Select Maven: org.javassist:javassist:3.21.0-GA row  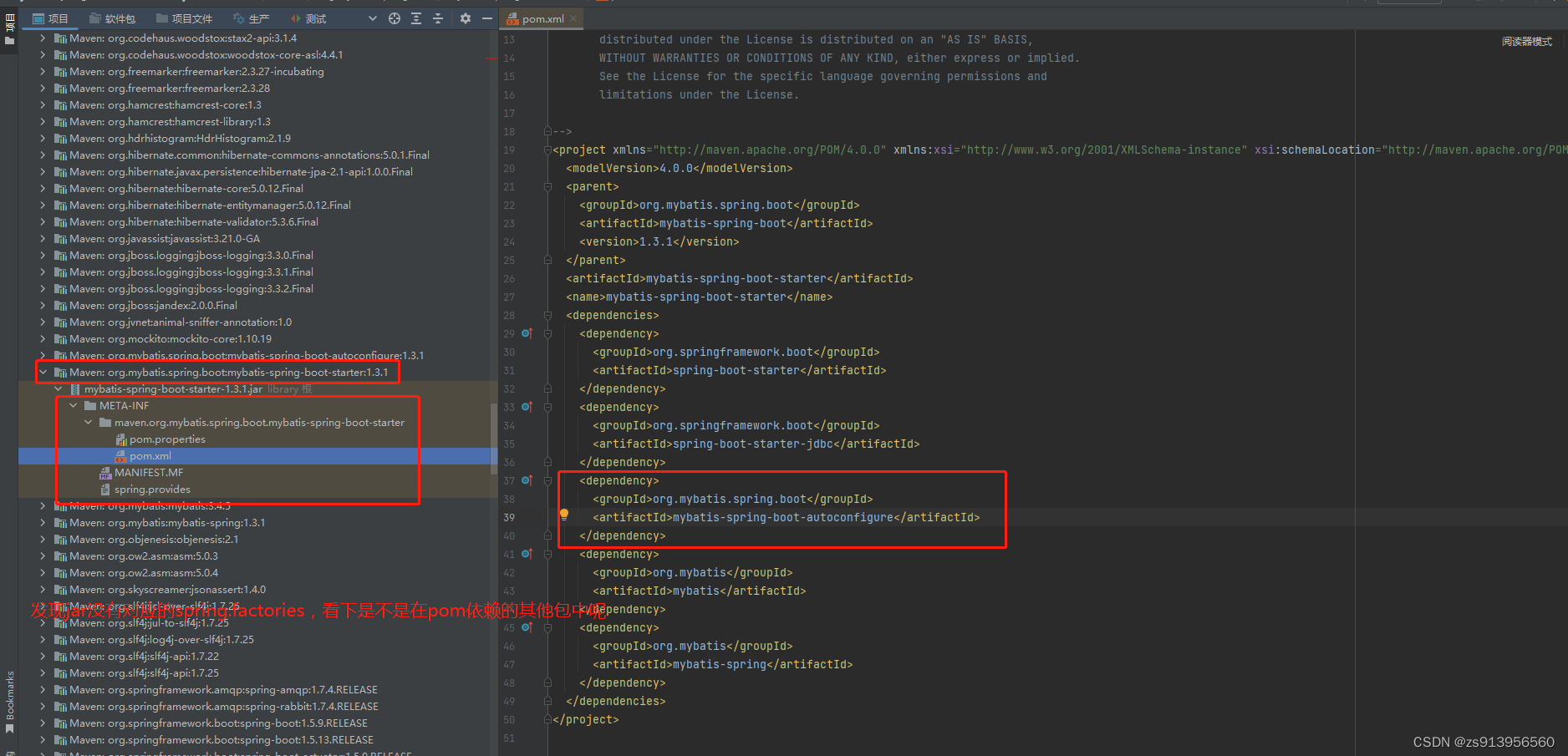tap(257, 239)
